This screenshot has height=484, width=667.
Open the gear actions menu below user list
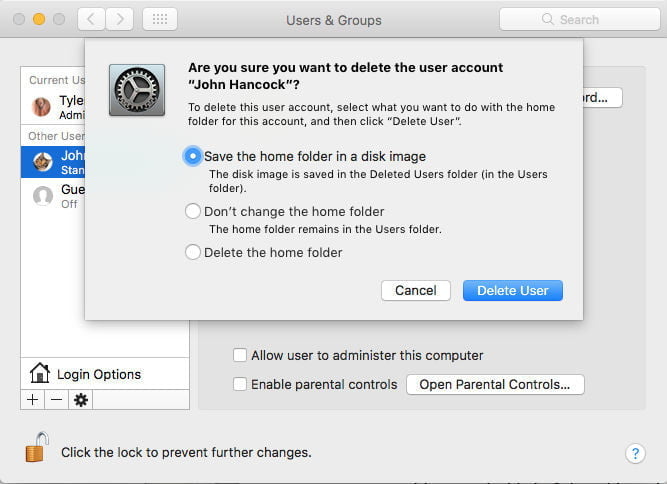pos(81,400)
